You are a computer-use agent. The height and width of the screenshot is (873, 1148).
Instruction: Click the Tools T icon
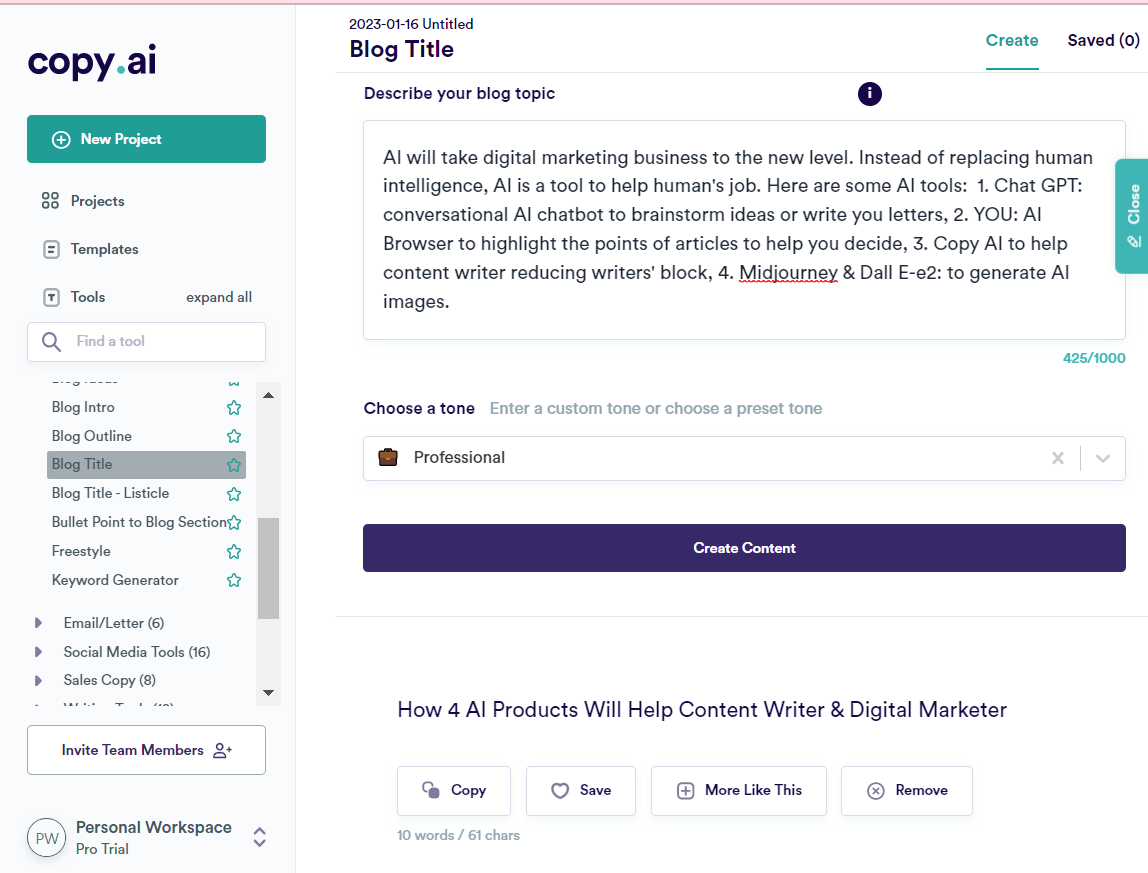(x=51, y=297)
